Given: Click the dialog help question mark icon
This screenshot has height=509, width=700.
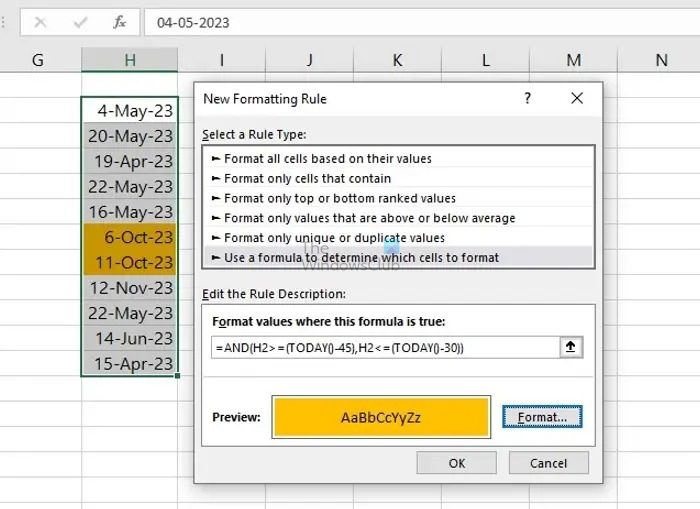Looking at the screenshot, I should [527, 98].
